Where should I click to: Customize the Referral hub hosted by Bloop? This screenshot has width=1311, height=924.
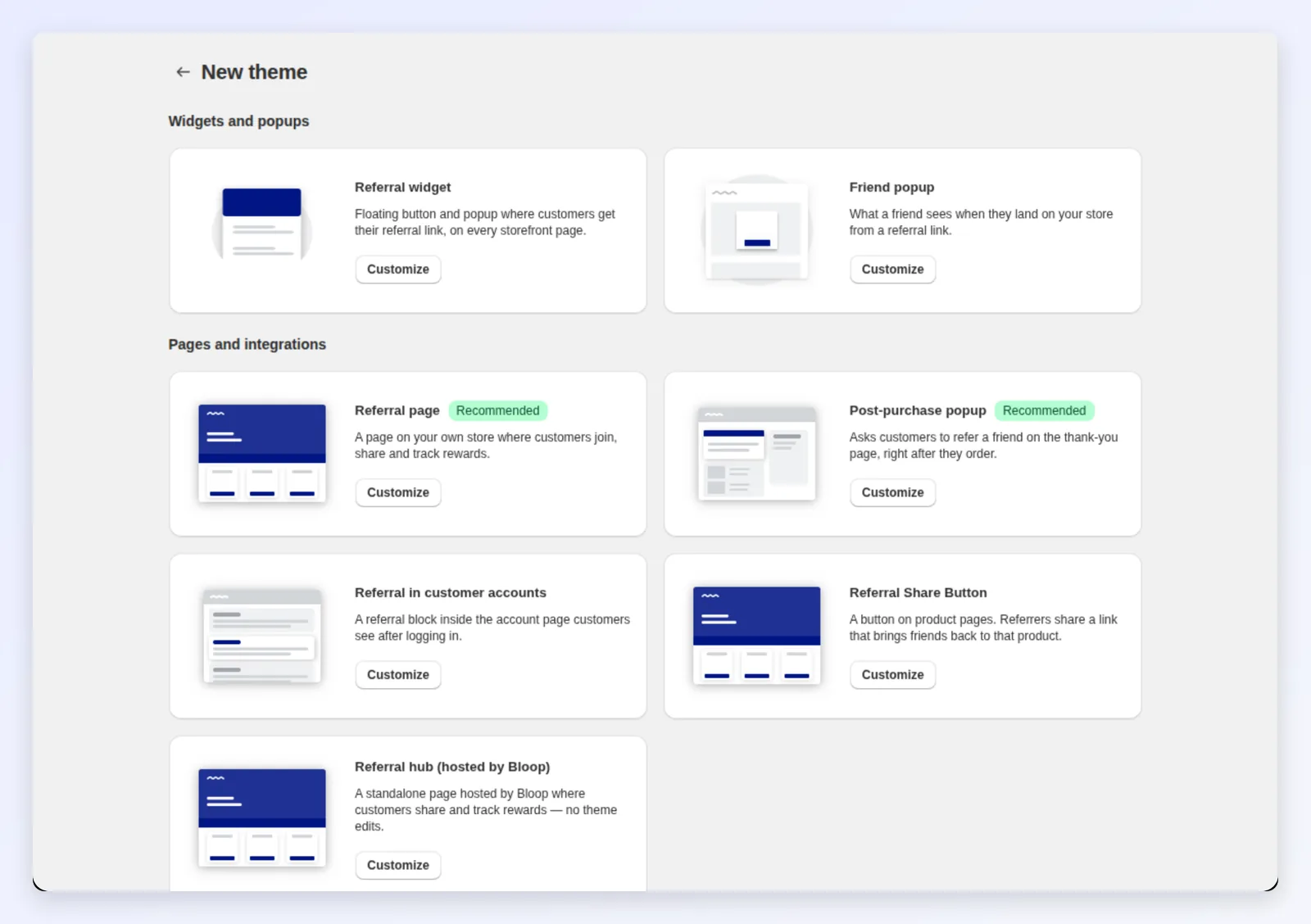(x=398, y=865)
